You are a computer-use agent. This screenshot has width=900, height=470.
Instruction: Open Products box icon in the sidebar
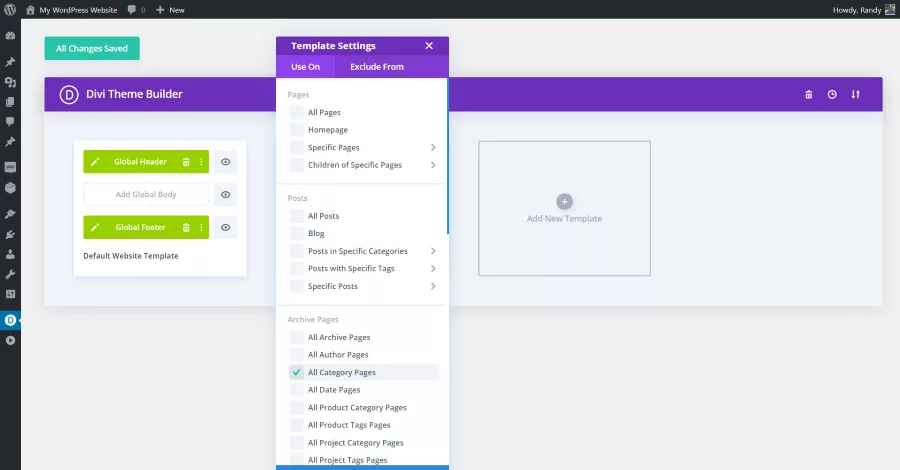tap(10, 188)
